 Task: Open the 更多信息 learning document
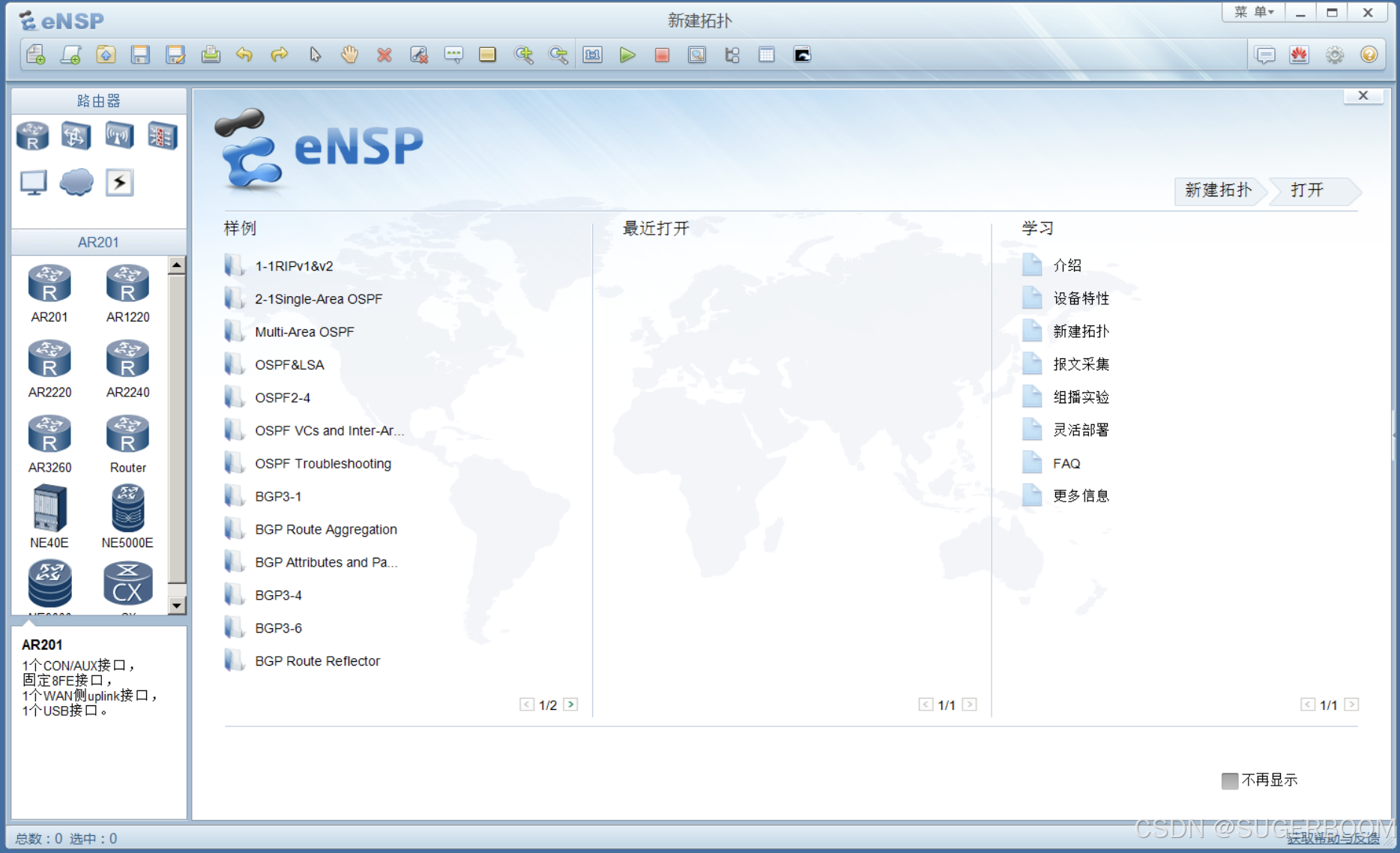[1081, 496]
